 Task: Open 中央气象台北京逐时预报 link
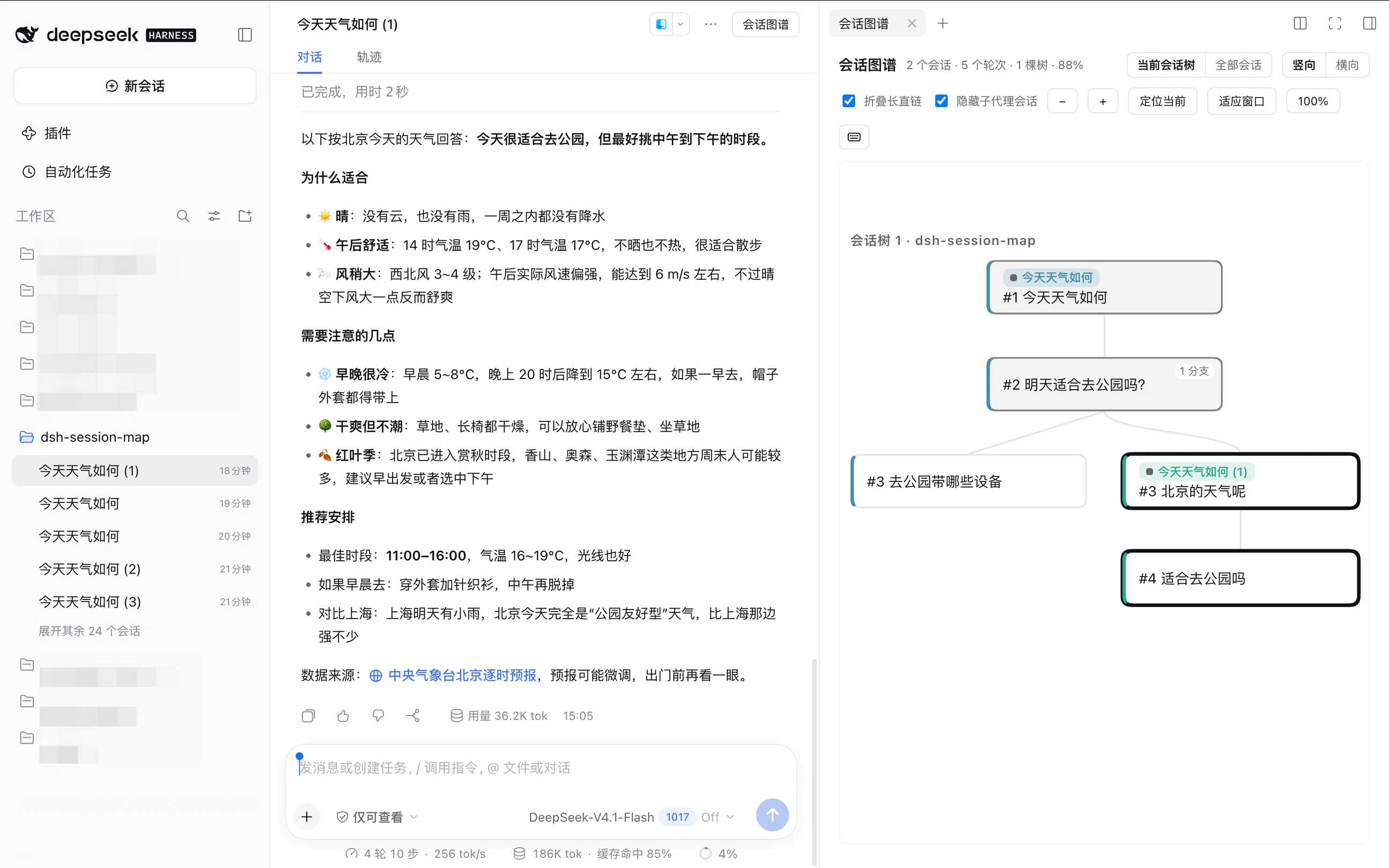point(462,675)
